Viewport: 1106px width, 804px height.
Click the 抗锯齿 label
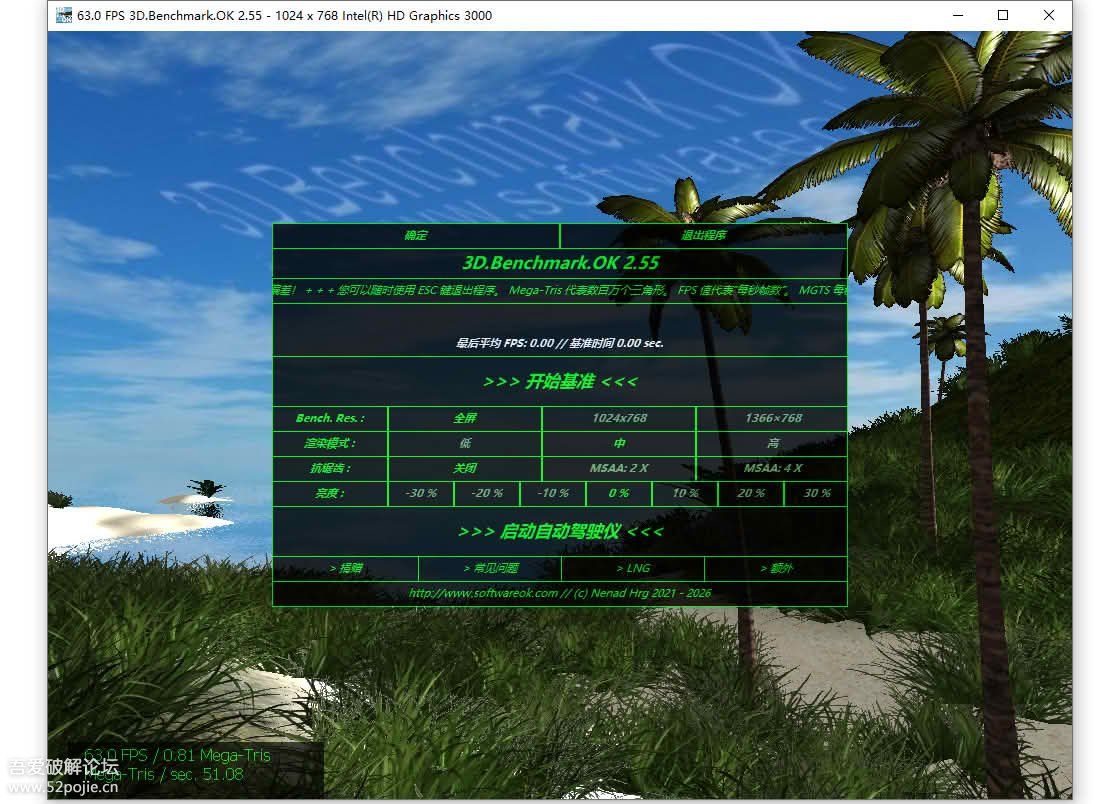click(x=330, y=468)
